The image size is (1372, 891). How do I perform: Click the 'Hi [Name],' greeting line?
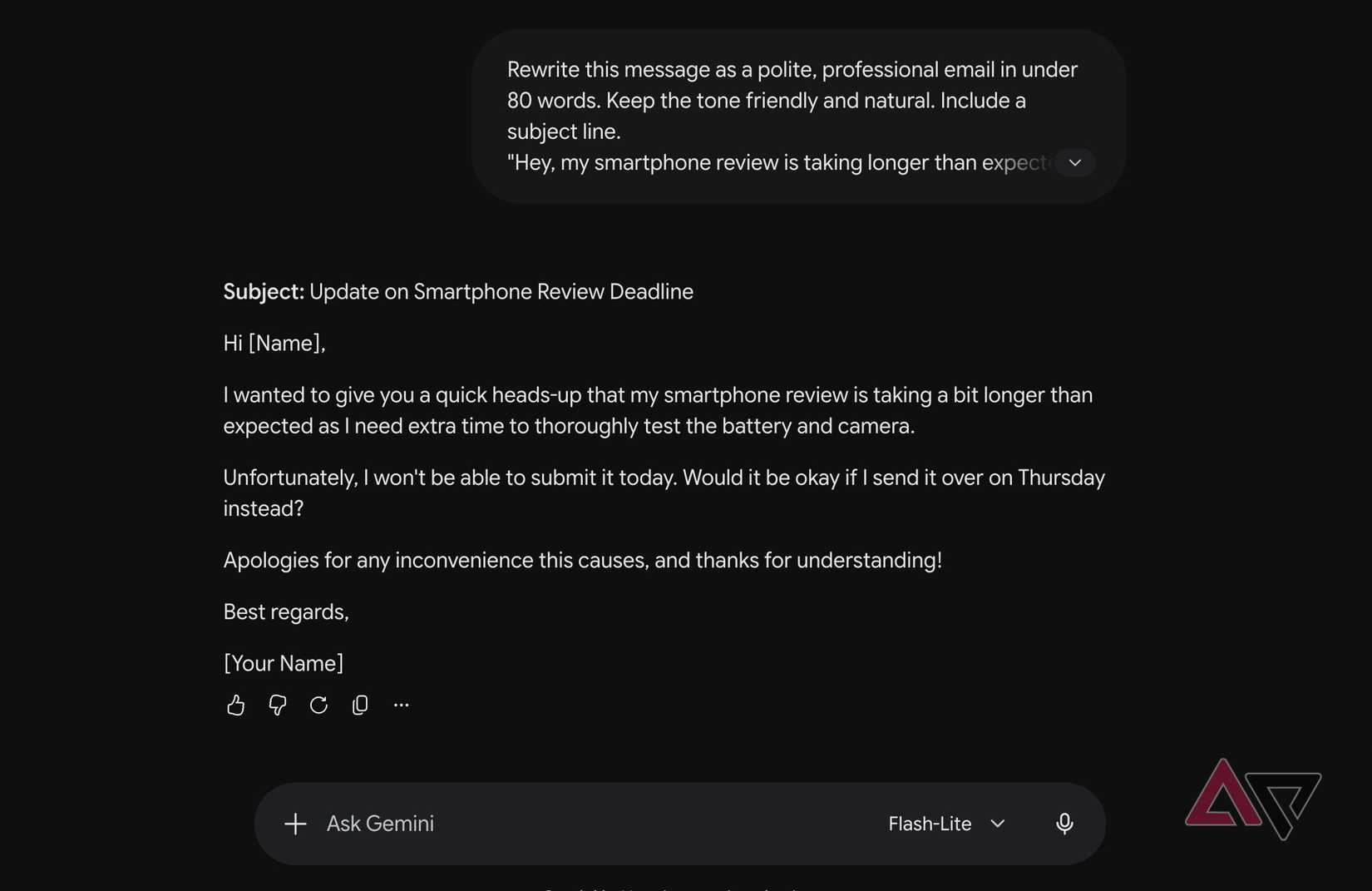pos(274,344)
